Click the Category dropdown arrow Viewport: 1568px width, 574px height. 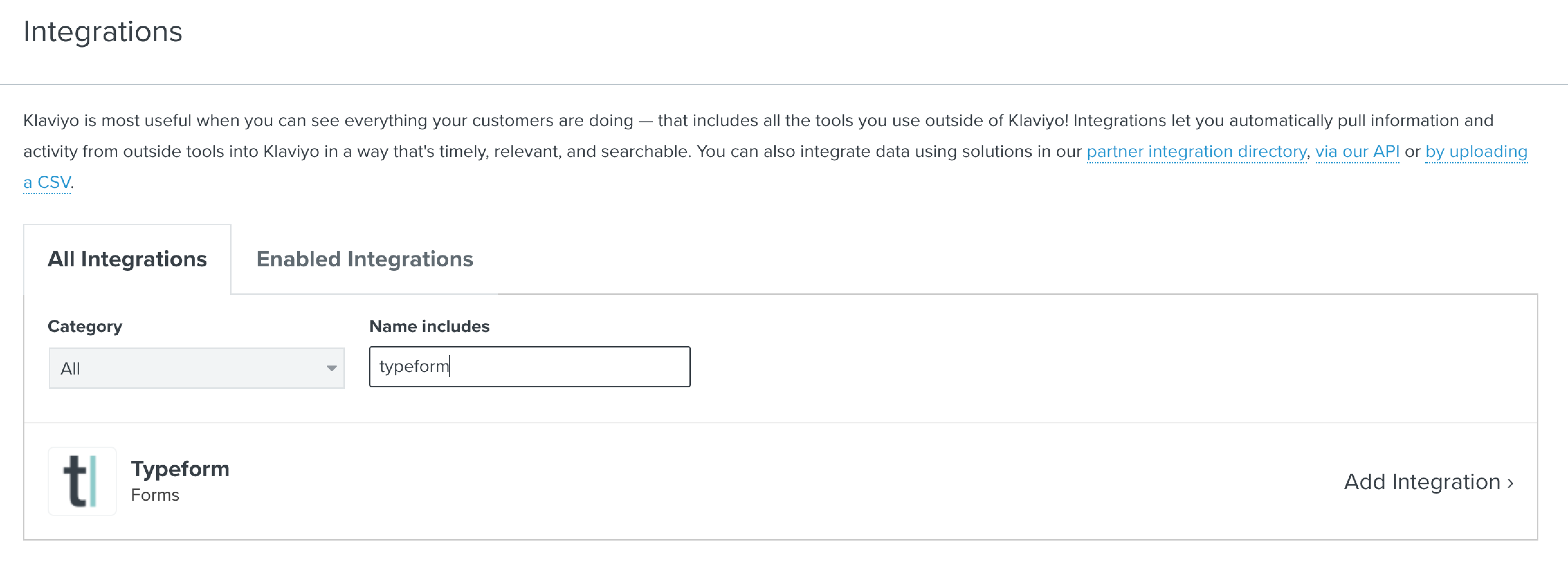click(331, 368)
